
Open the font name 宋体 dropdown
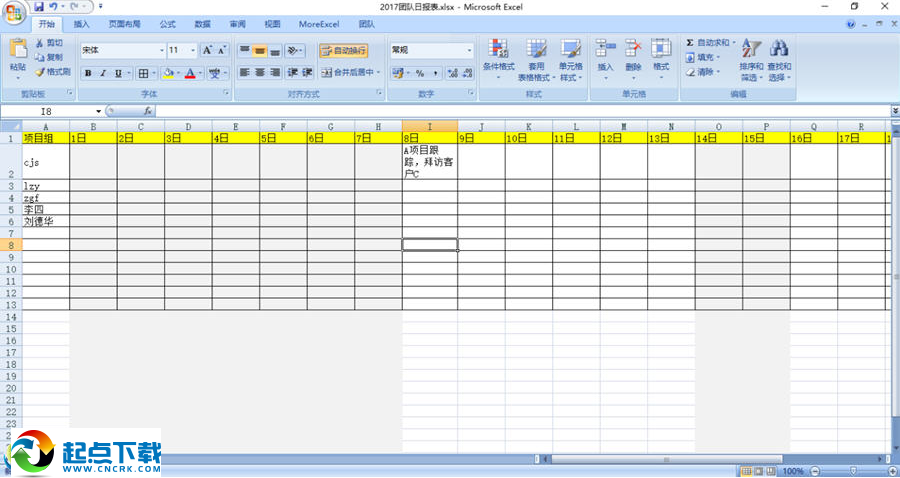(x=161, y=50)
